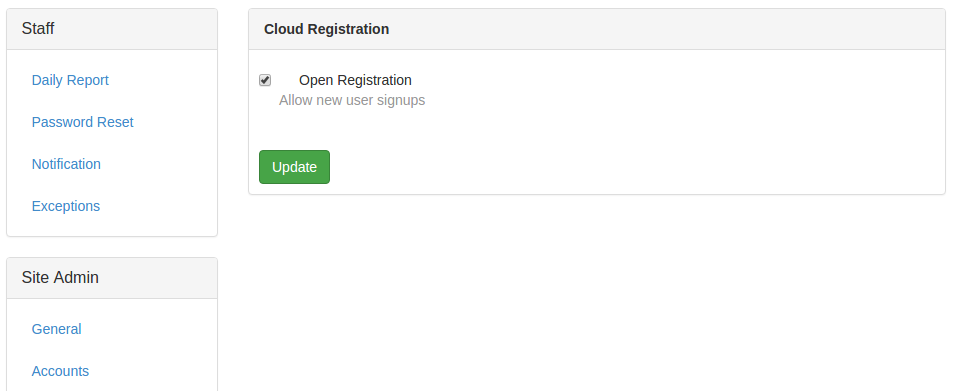Open the Daily Report page
The height and width of the screenshot is (391, 954).
tap(70, 80)
